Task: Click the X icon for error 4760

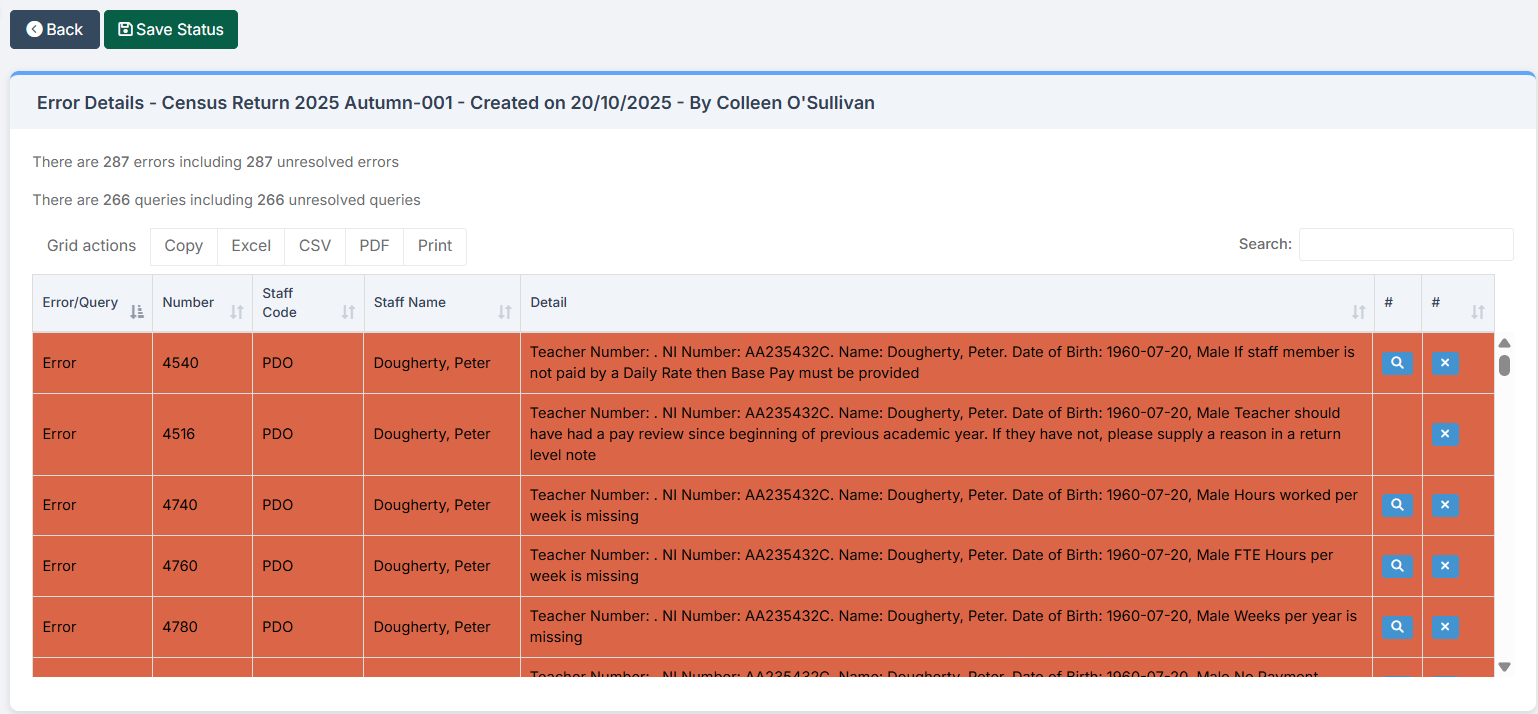Action: click(1445, 566)
